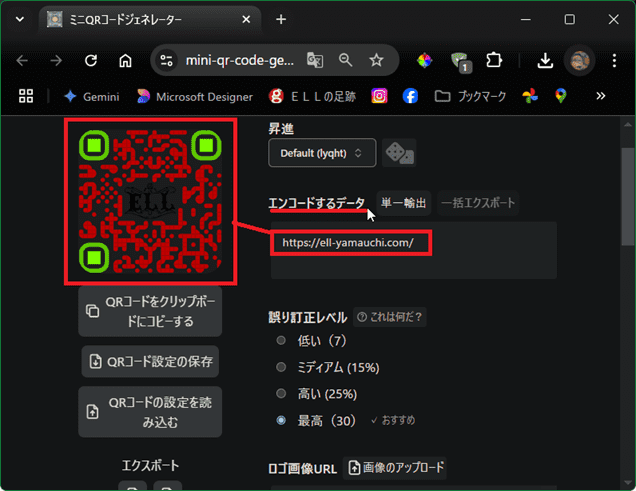Open the Instagram bookmark icon
This screenshot has height=491, width=636.
point(380,96)
